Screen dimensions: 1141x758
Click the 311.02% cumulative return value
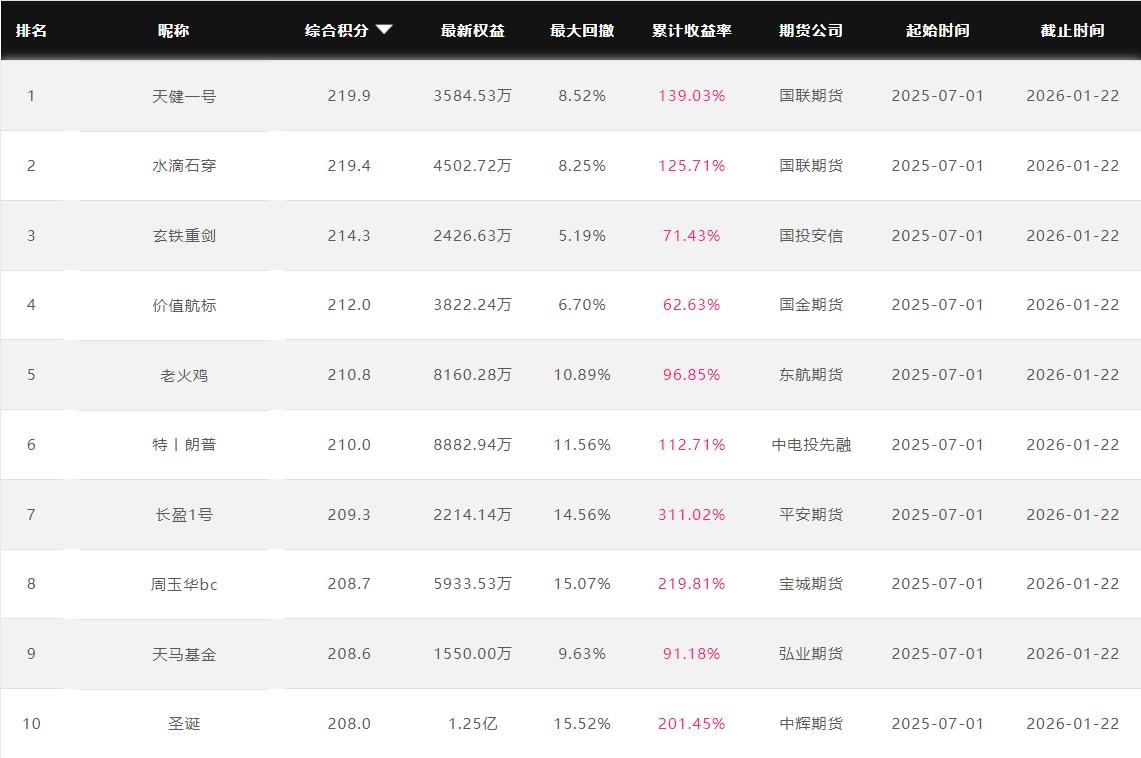[x=691, y=515]
